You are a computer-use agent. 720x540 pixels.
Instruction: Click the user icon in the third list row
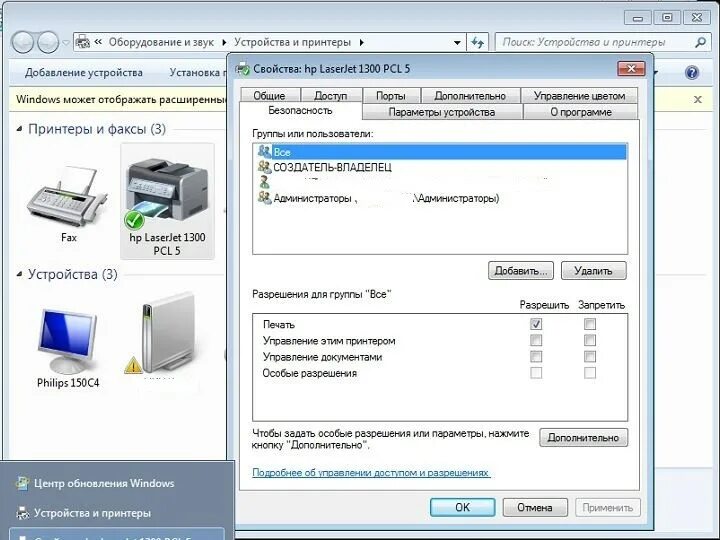pos(264,182)
